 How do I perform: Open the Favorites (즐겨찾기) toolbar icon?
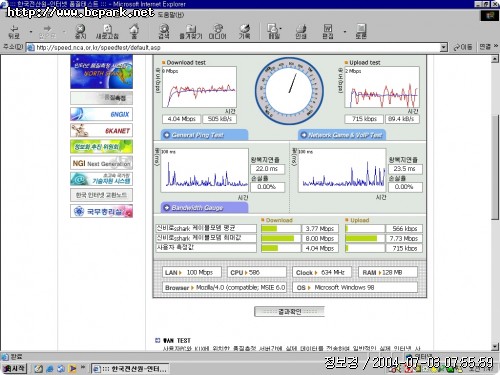[191, 32]
